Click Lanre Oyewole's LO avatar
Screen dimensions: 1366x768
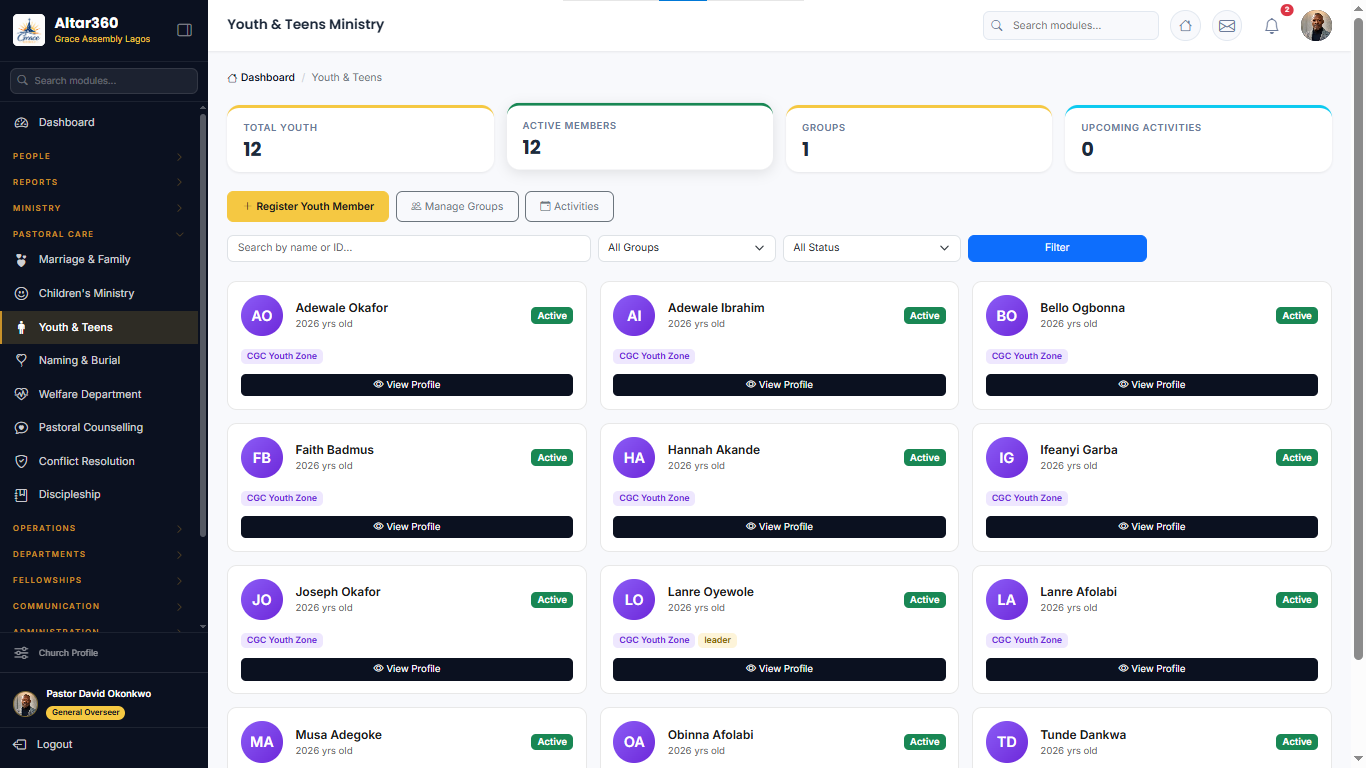(x=634, y=599)
